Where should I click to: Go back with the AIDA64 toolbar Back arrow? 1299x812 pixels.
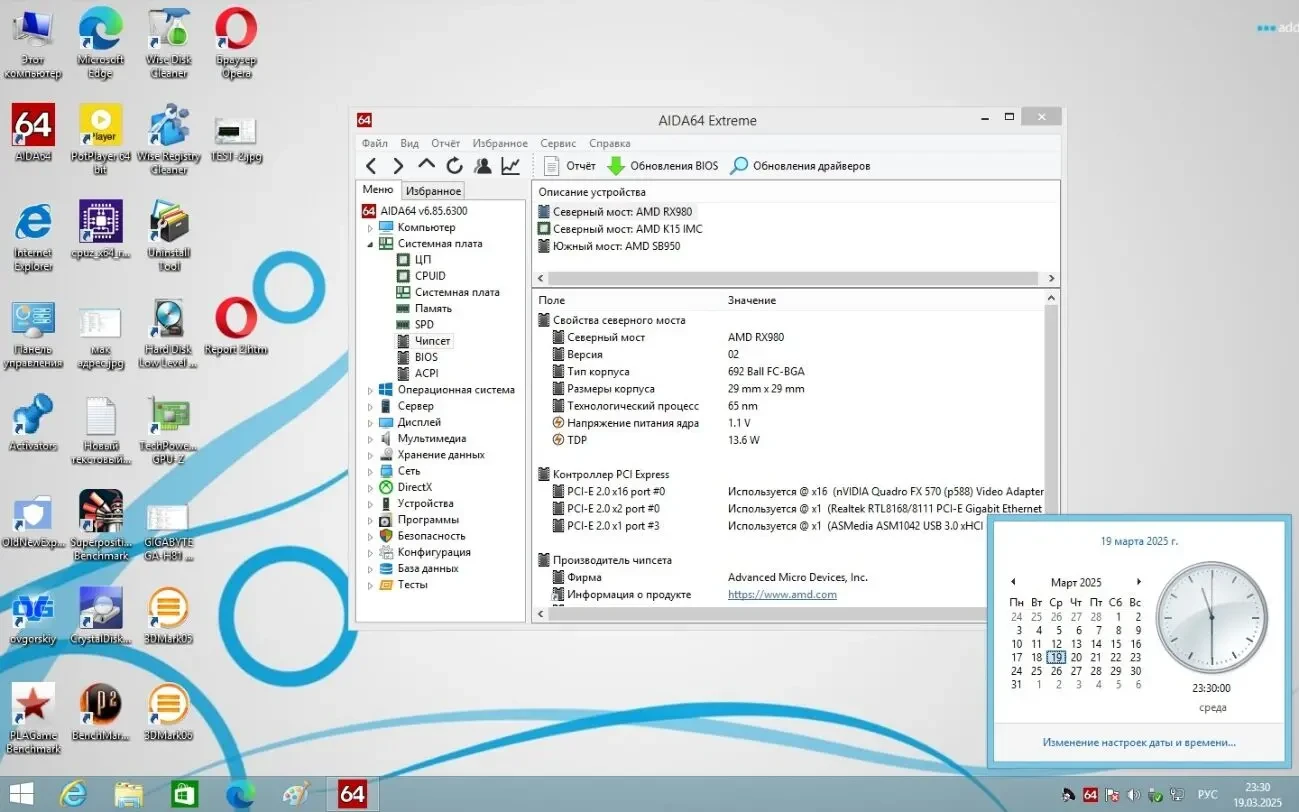[x=371, y=166]
